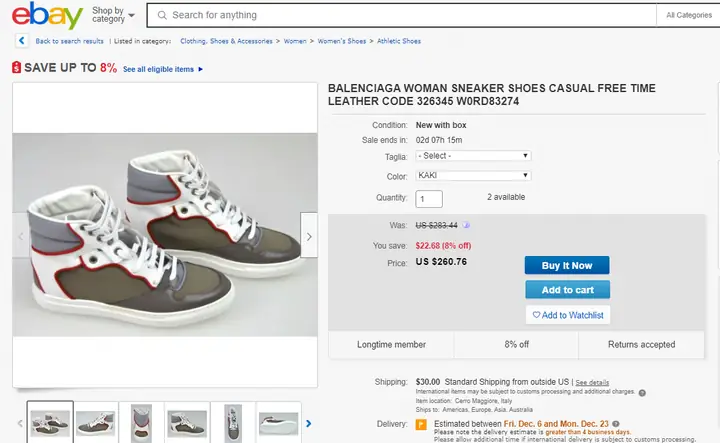This screenshot has width=720, height=443.
Task: Click the info icon beside the Was price
Action: (466, 225)
